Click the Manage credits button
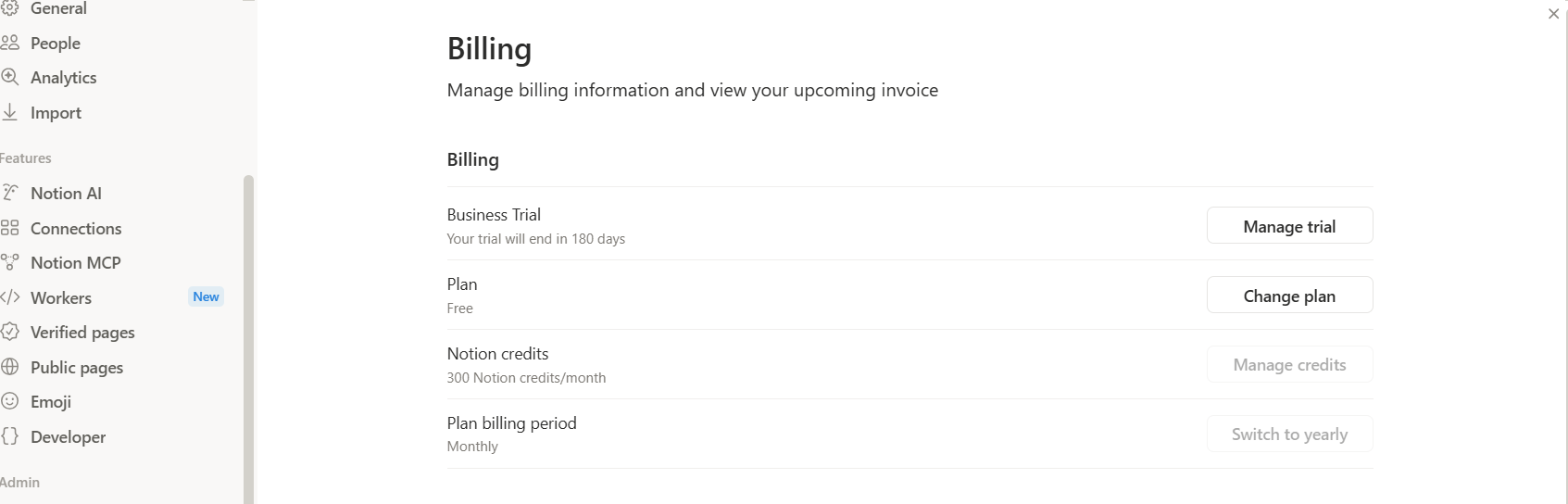This screenshot has width=1568, height=504. (1289, 365)
